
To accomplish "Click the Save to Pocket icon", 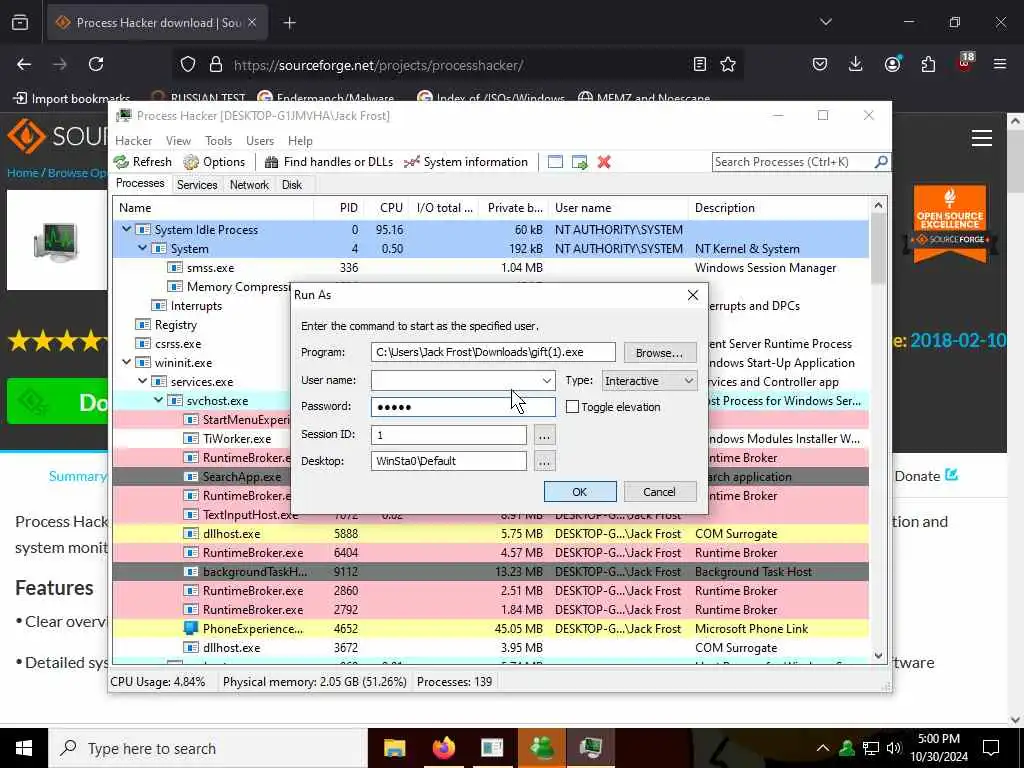I will [x=820, y=64].
